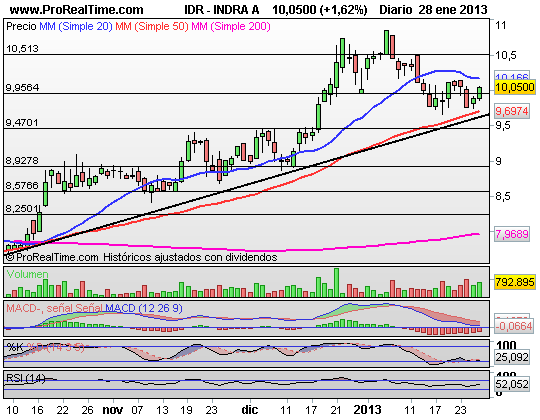The image size is (540, 420).
Task: Click the 9,9564 horizontal level label
Action: pos(22,87)
